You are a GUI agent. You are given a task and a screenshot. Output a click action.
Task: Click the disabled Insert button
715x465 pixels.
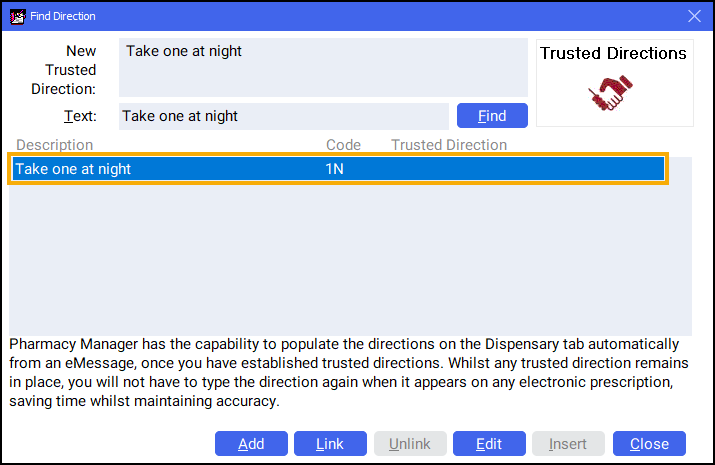tap(568, 444)
